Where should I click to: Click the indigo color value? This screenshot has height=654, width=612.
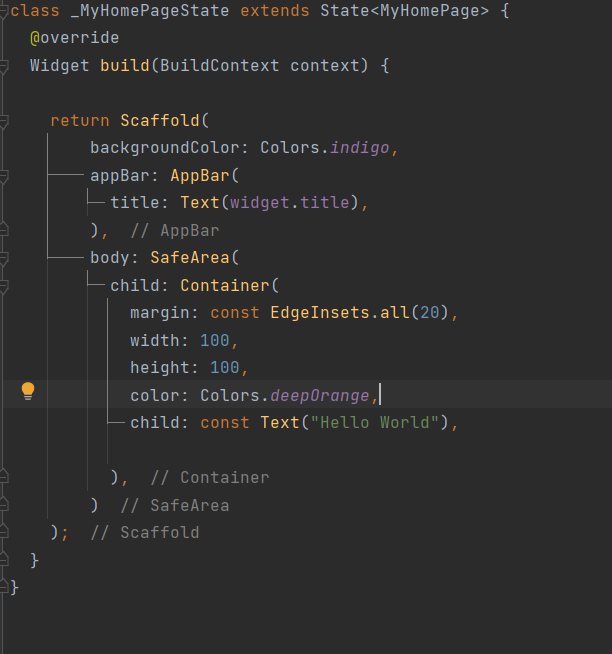(x=360, y=148)
